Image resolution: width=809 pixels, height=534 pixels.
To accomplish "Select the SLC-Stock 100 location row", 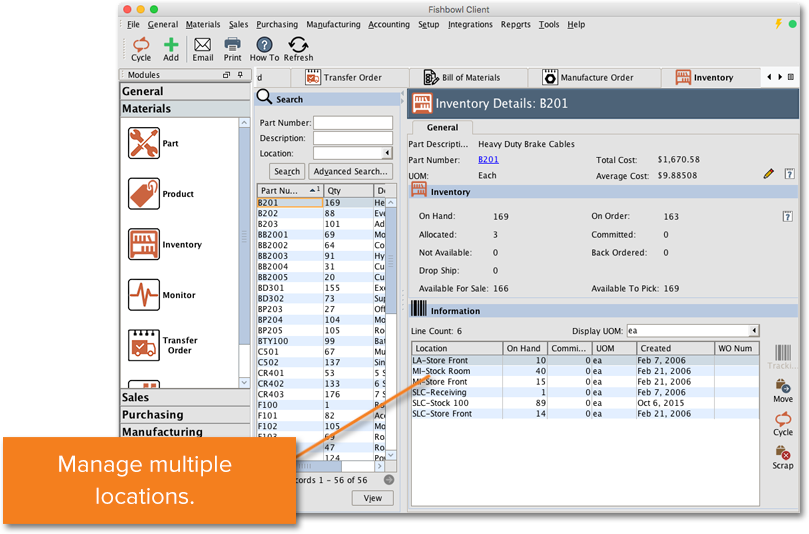I will point(585,403).
